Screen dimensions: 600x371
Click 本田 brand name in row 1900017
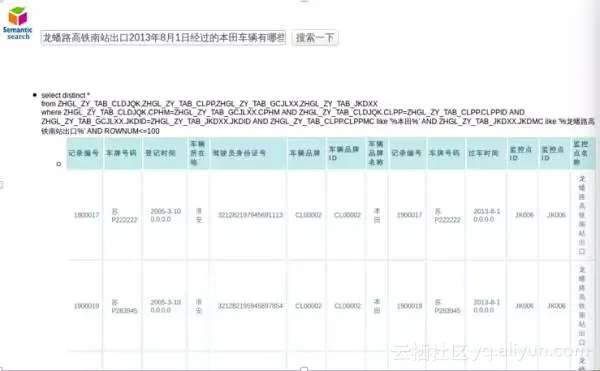point(377,215)
